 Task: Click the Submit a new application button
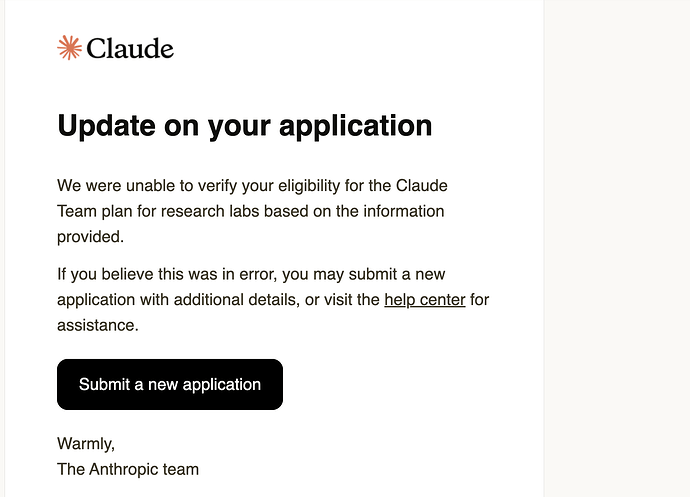[x=170, y=384]
